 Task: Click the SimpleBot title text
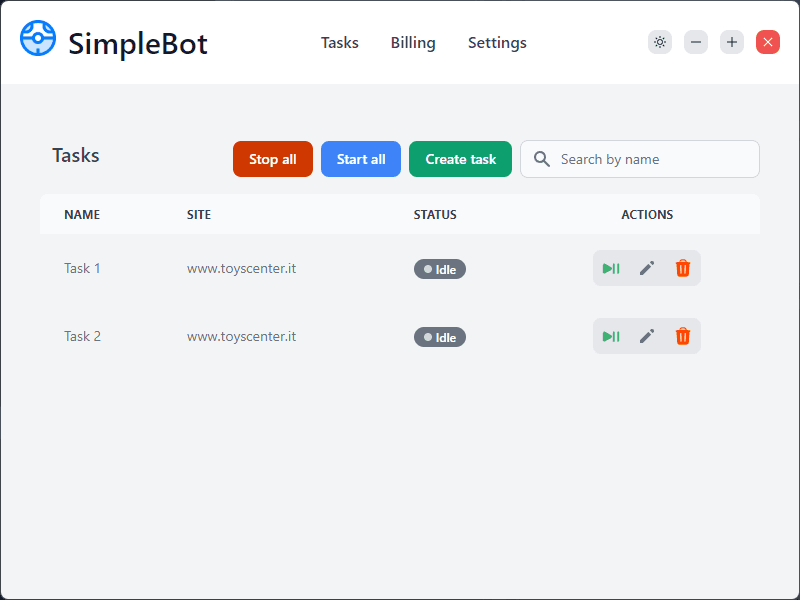point(138,43)
